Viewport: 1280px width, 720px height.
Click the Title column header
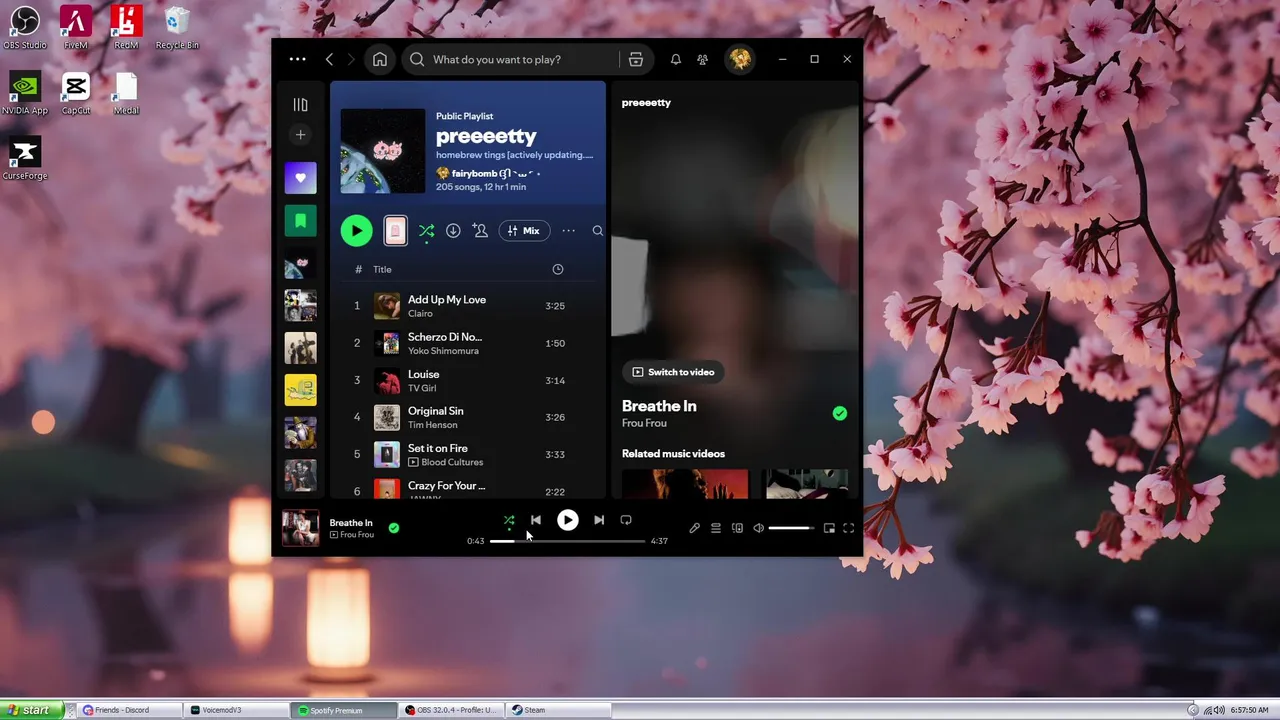point(382,269)
